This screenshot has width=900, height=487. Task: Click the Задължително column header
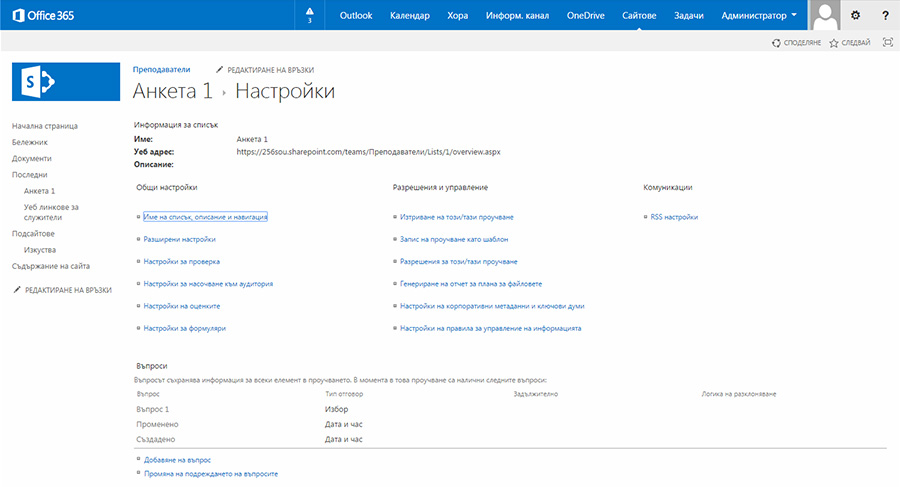click(536, 394)
